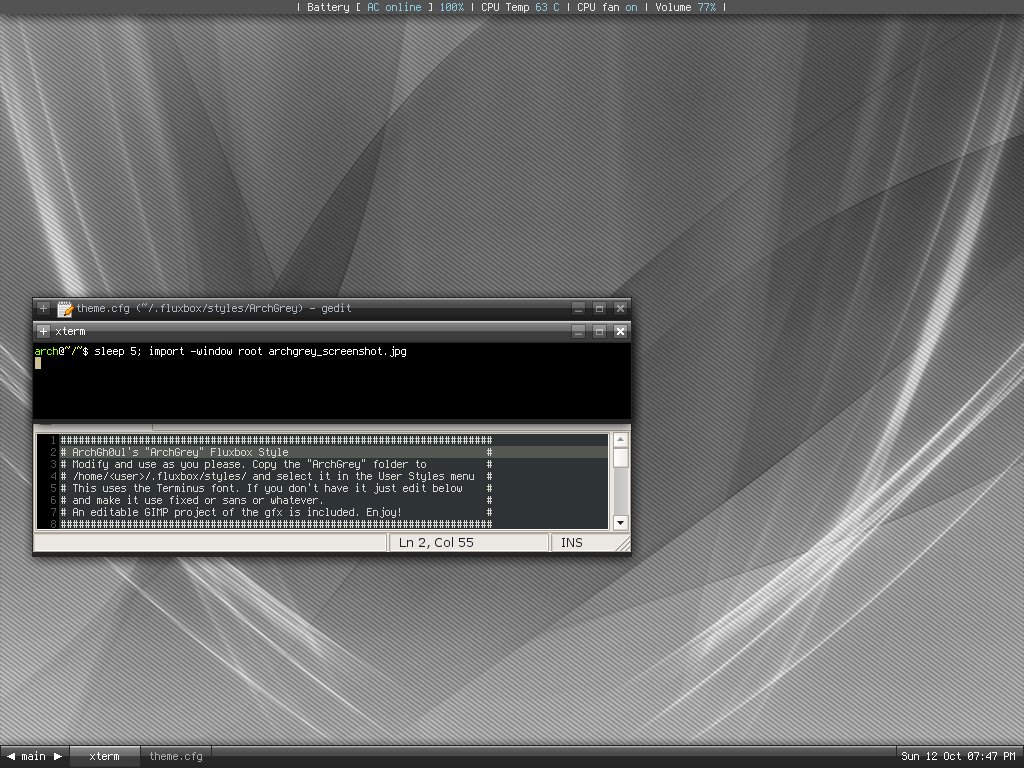Click the main workspace name in toolbar

point(33,756)
